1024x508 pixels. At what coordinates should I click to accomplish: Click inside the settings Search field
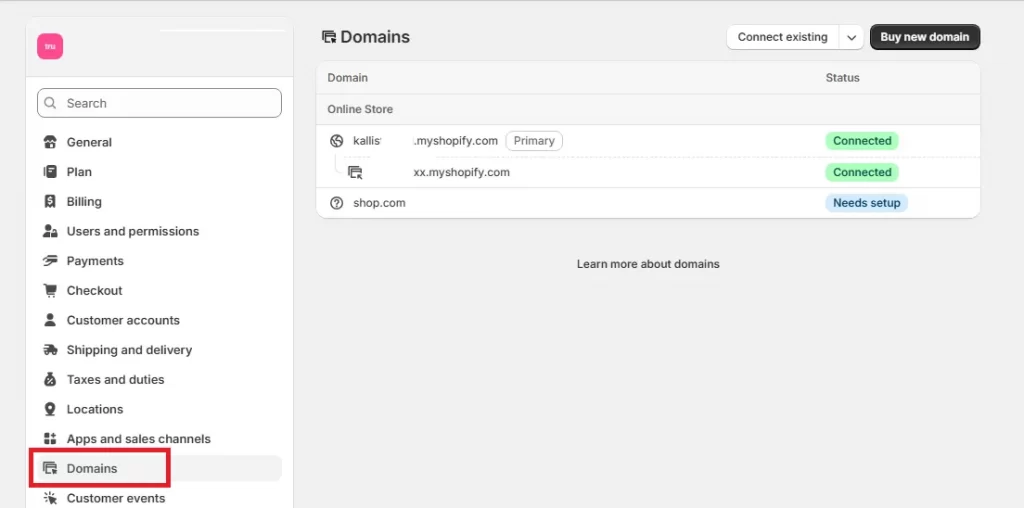point(159,103)
